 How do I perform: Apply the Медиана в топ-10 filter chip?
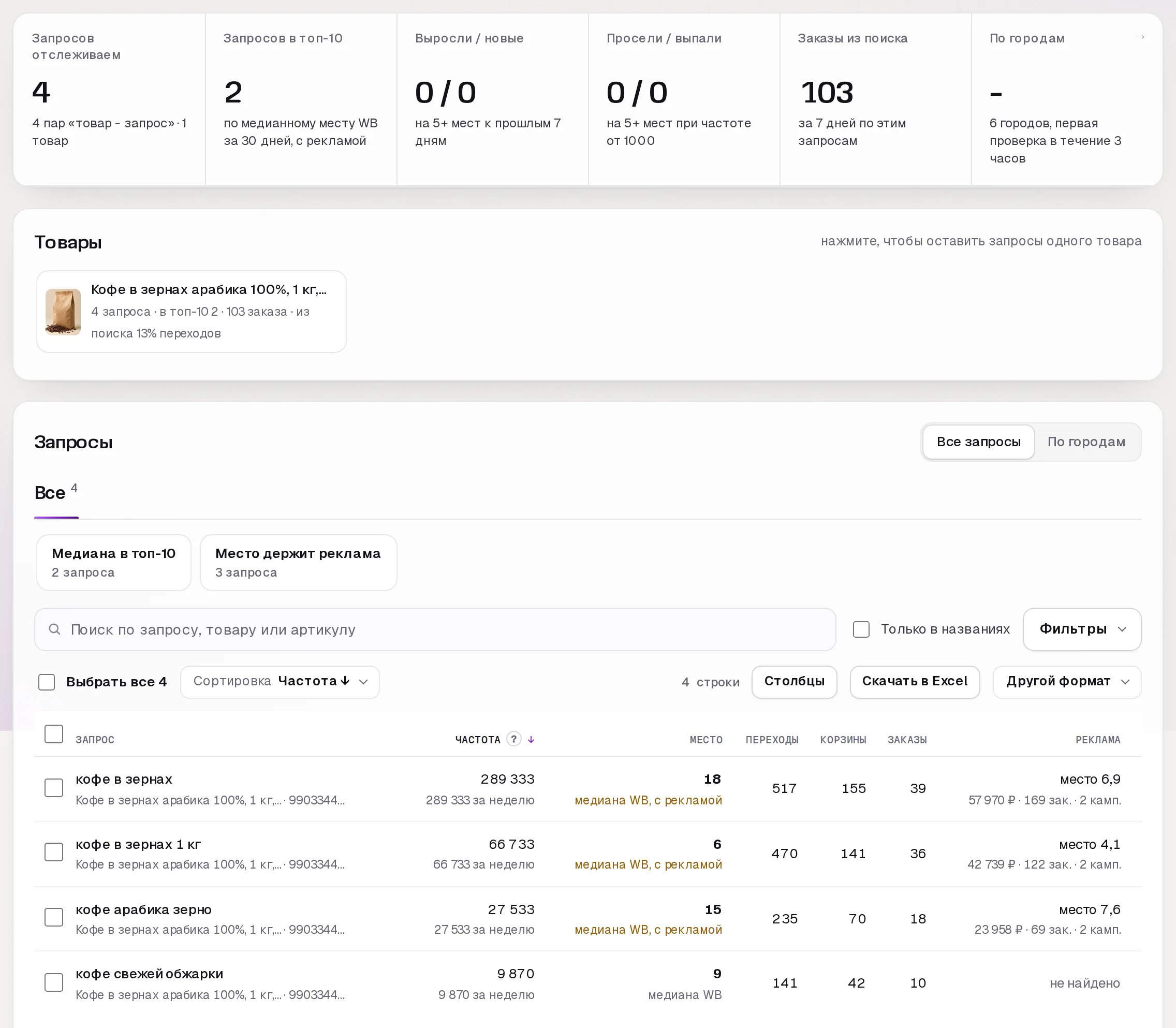pos(113,562)
